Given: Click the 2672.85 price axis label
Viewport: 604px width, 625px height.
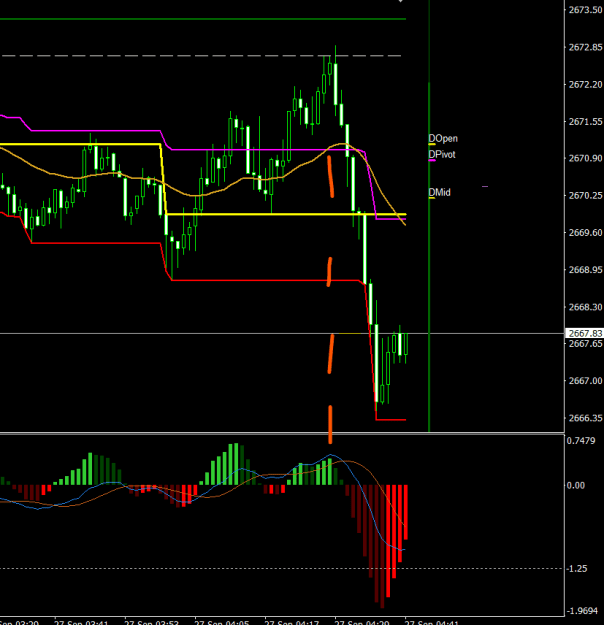Looking at the screenshot, I should (585, 47).
